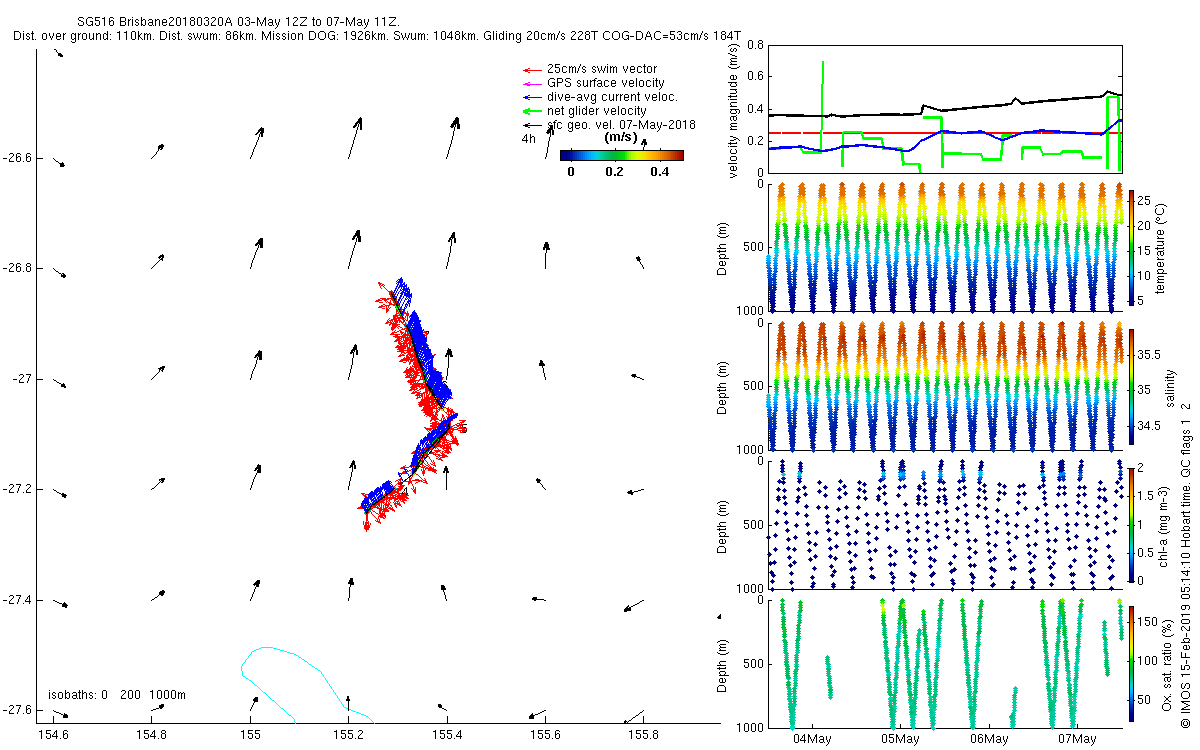The height and width of the screenshot is (750, 1200).
Task: Click the green net glider velocity marker
Action: pyautogui.click(x=530, y=111)
